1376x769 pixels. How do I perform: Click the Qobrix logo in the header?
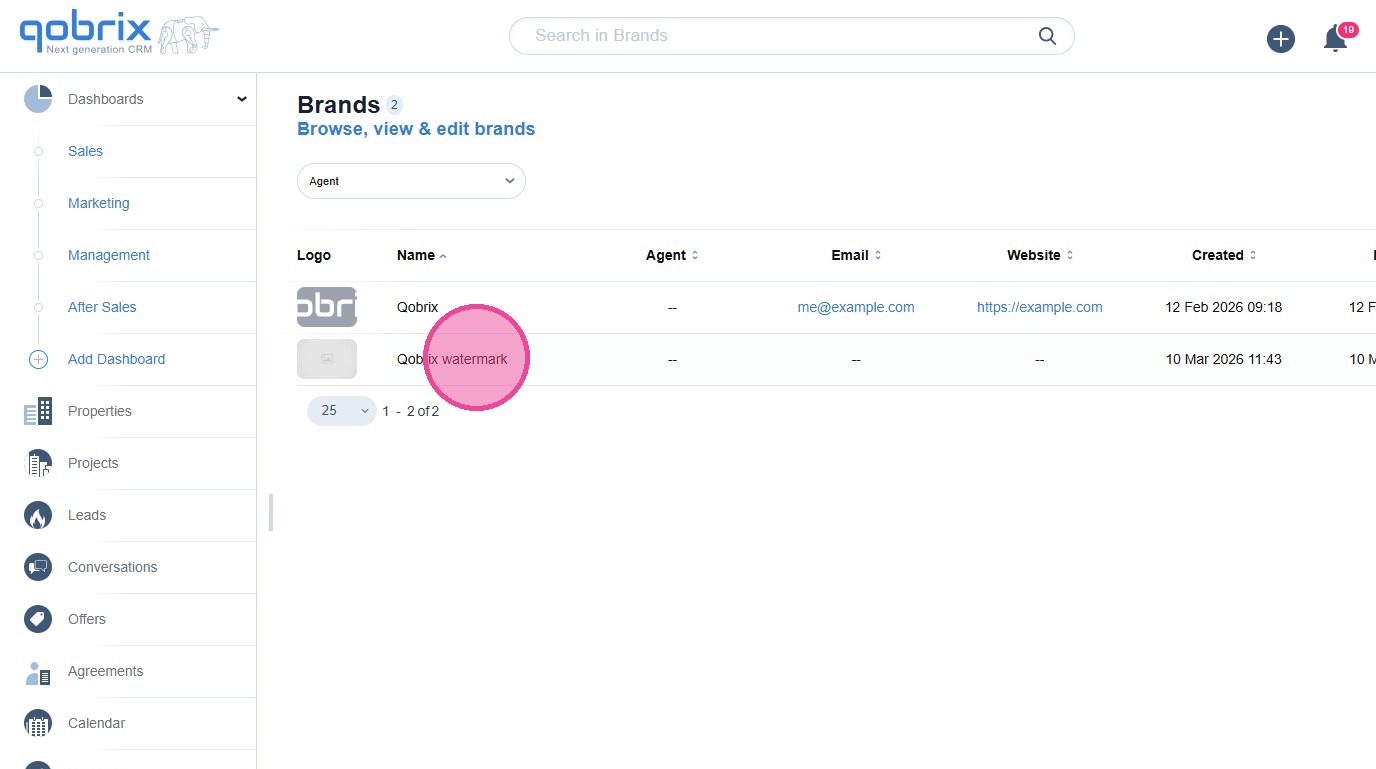(119, 34)
